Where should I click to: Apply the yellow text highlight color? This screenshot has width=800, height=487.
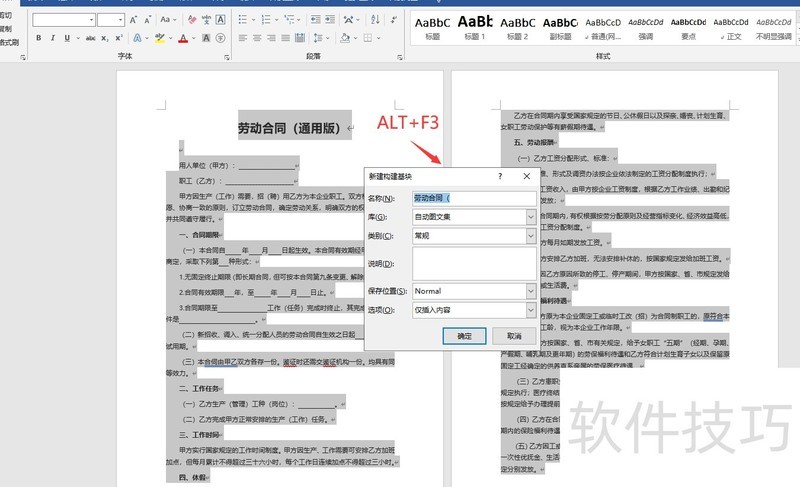point(160,38)
